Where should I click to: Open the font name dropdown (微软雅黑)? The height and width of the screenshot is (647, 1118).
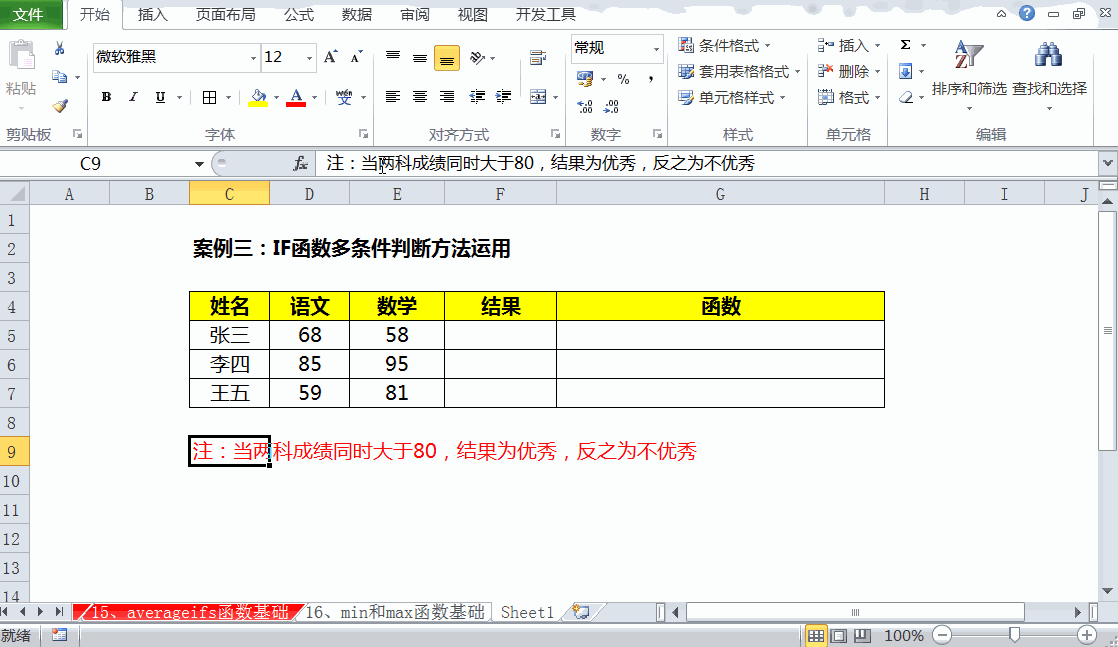point(253,58)
